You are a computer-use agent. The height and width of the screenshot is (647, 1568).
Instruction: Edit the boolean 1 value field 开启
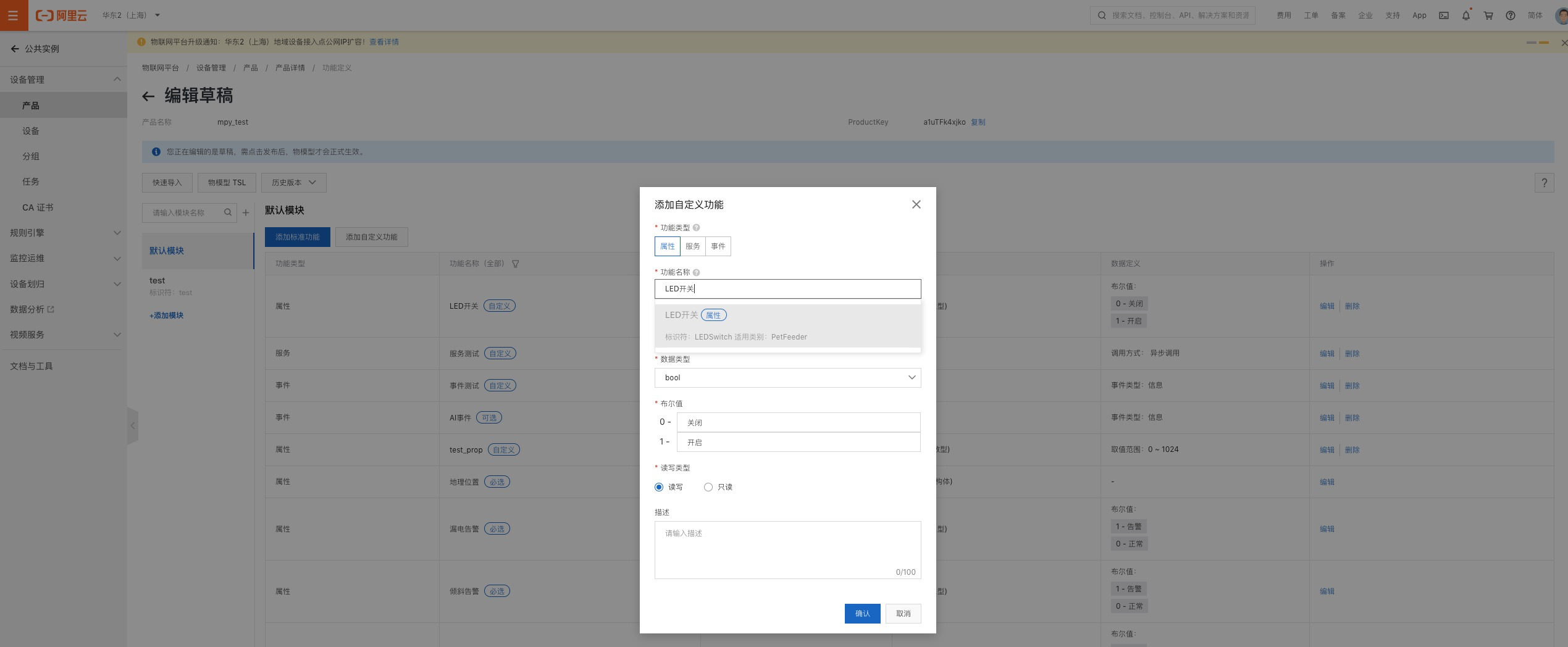[799, 442]
